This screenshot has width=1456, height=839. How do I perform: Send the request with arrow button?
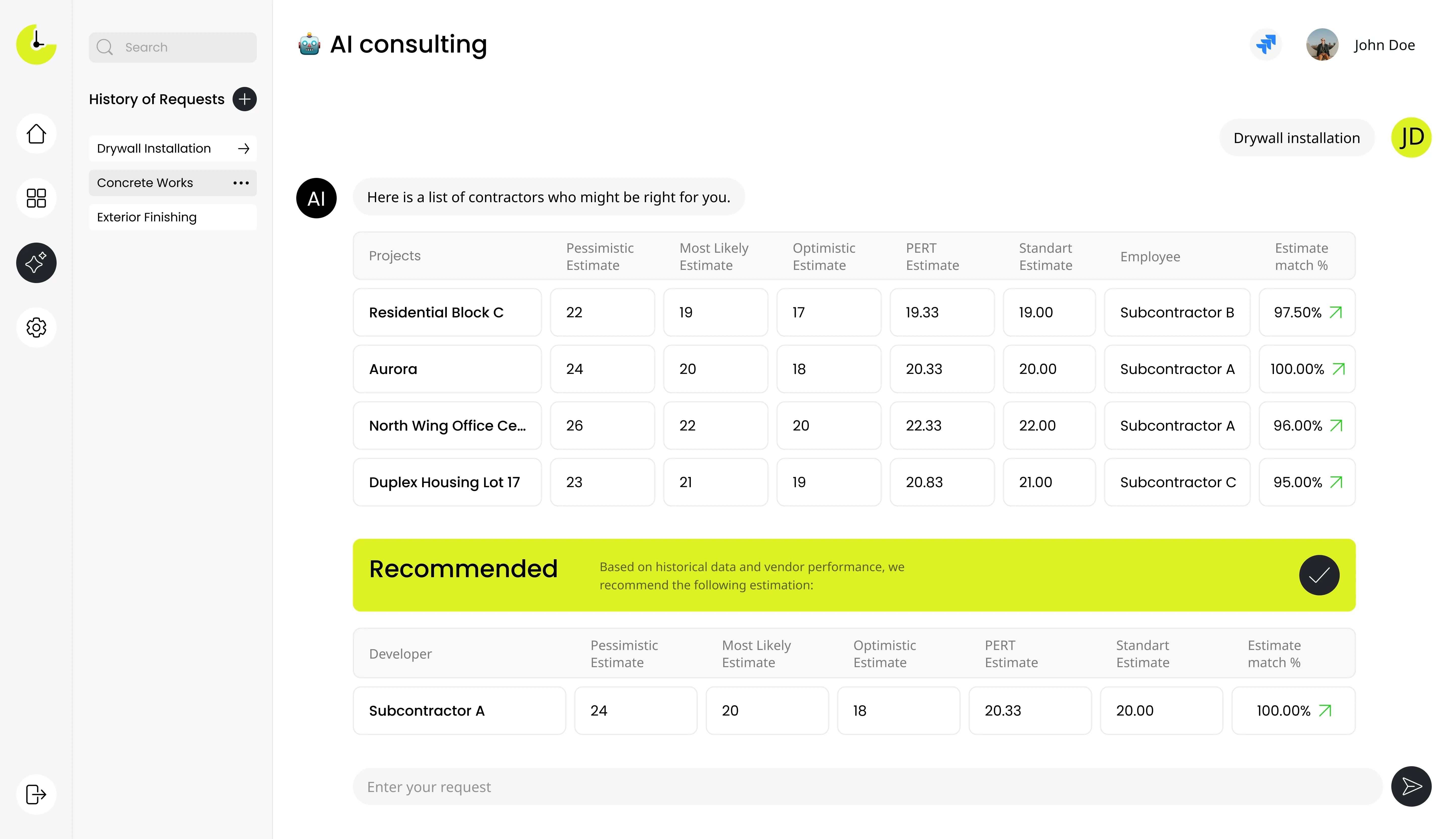point(1411,786)
